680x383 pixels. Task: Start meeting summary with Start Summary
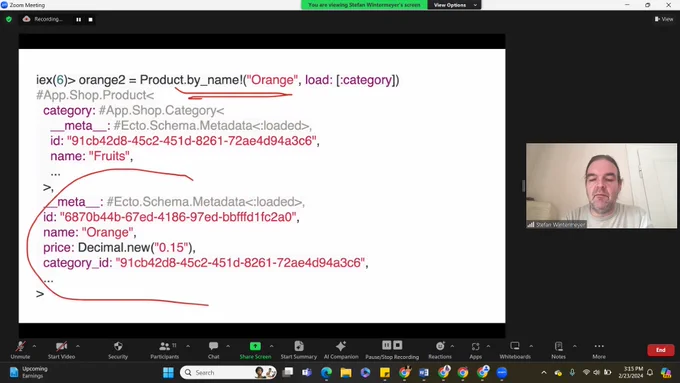[299, 350]
